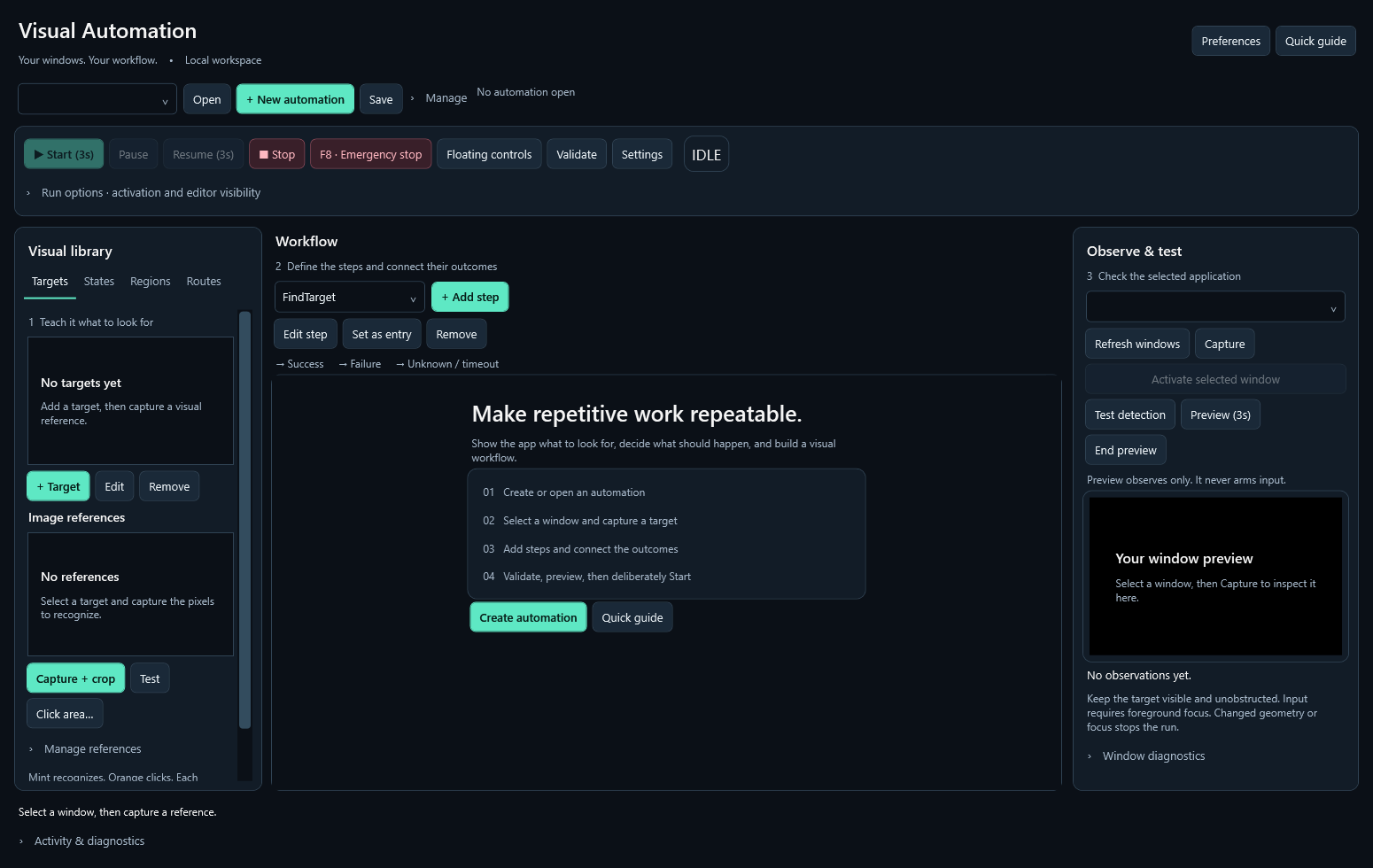Set the step as entry
The width and height of the screenshot is (1373, 868).
pyautogui.click(x=382, y=334)
